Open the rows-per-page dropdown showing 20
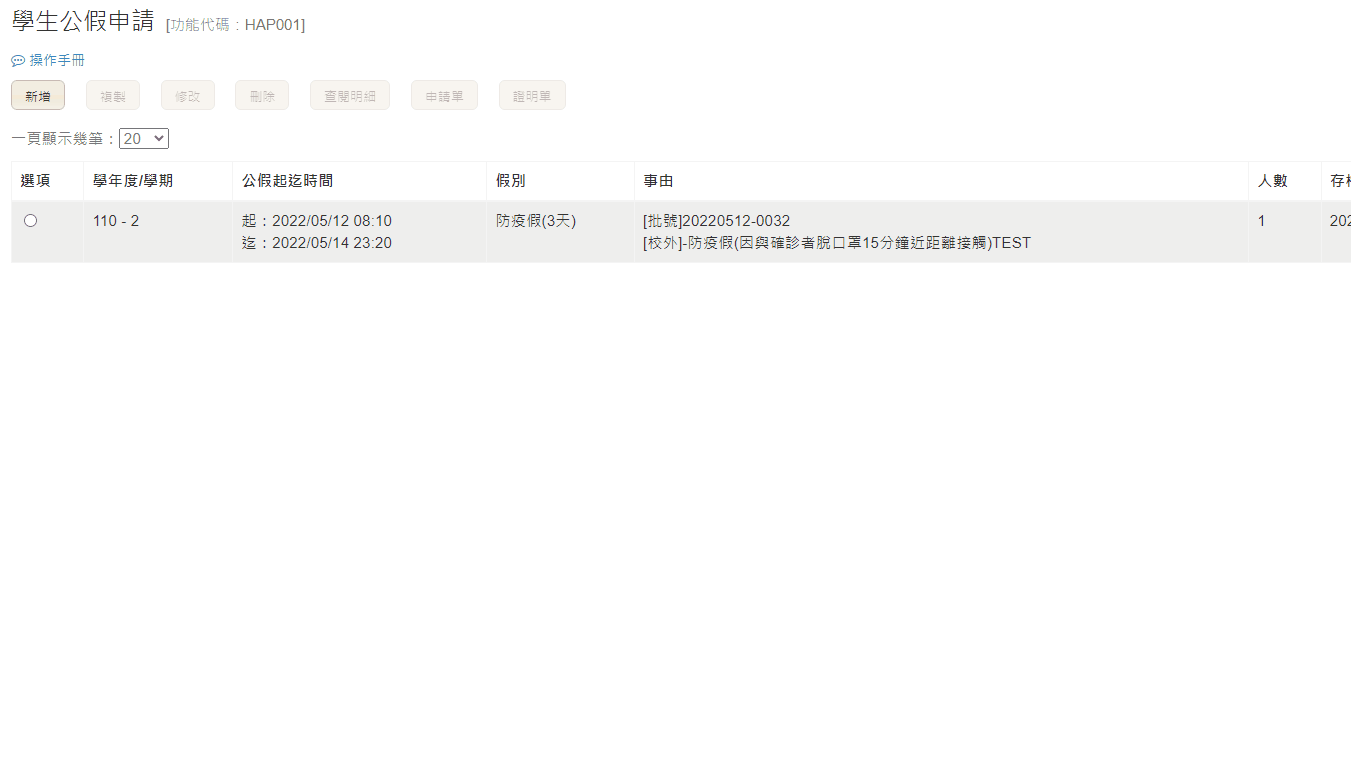This screenshot has width=1351, height=775. (144, 139)
